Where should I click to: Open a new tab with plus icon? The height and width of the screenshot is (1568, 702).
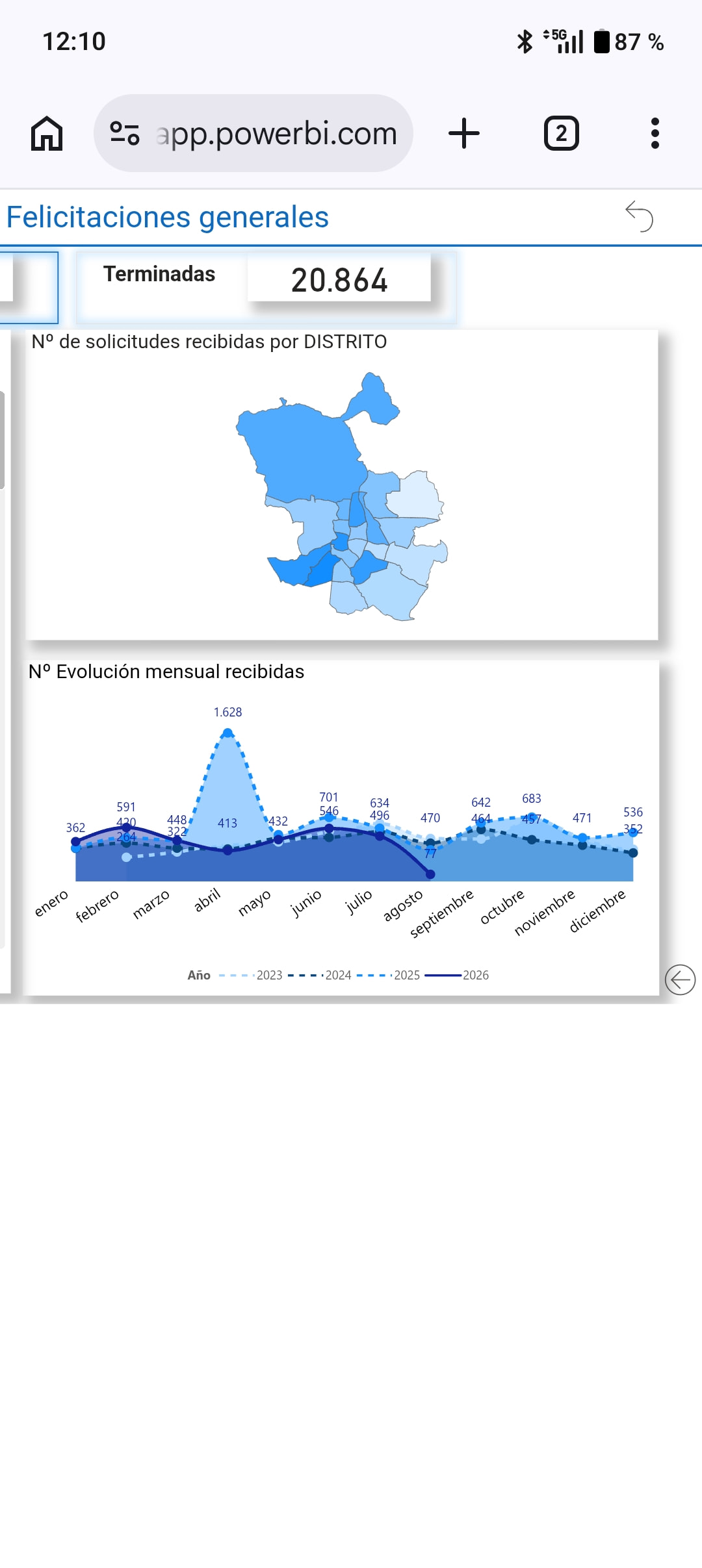[x=464, y=134]
